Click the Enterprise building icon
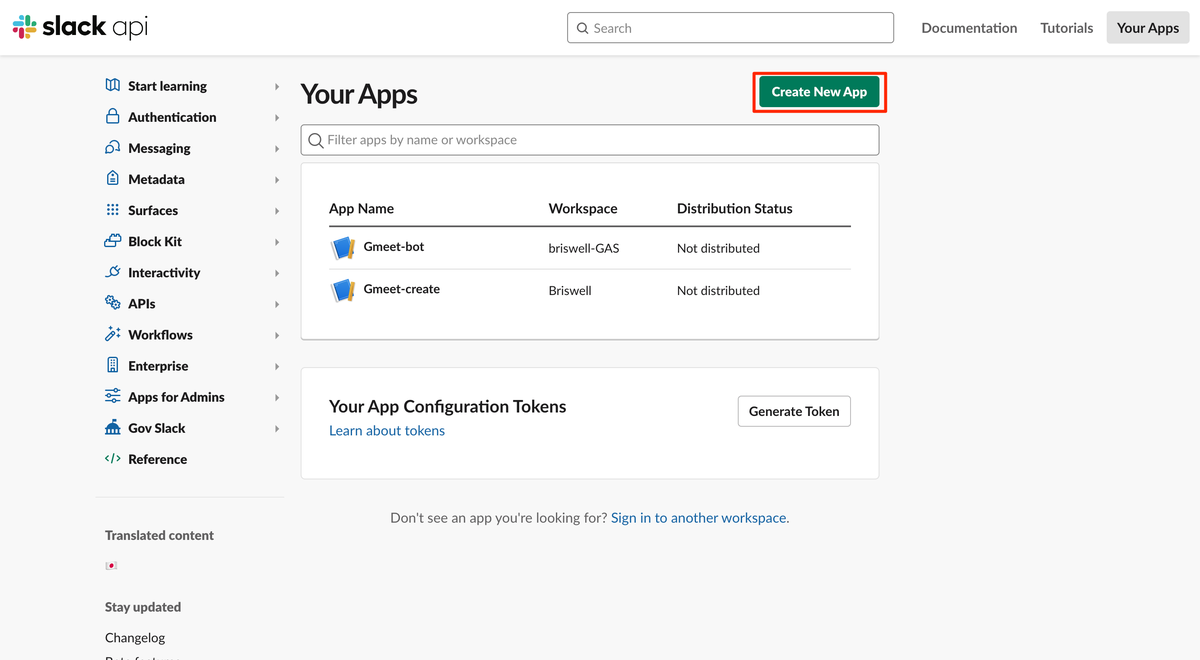The width and height of the screenshot is (1200, 660). 112,365
